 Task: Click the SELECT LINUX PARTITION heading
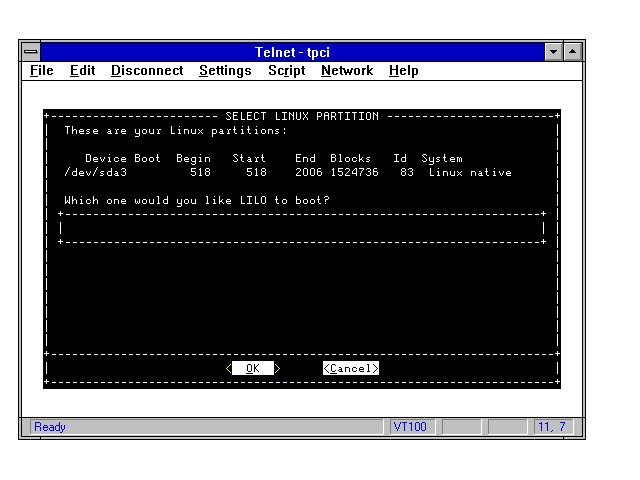(x=302, y=117)
